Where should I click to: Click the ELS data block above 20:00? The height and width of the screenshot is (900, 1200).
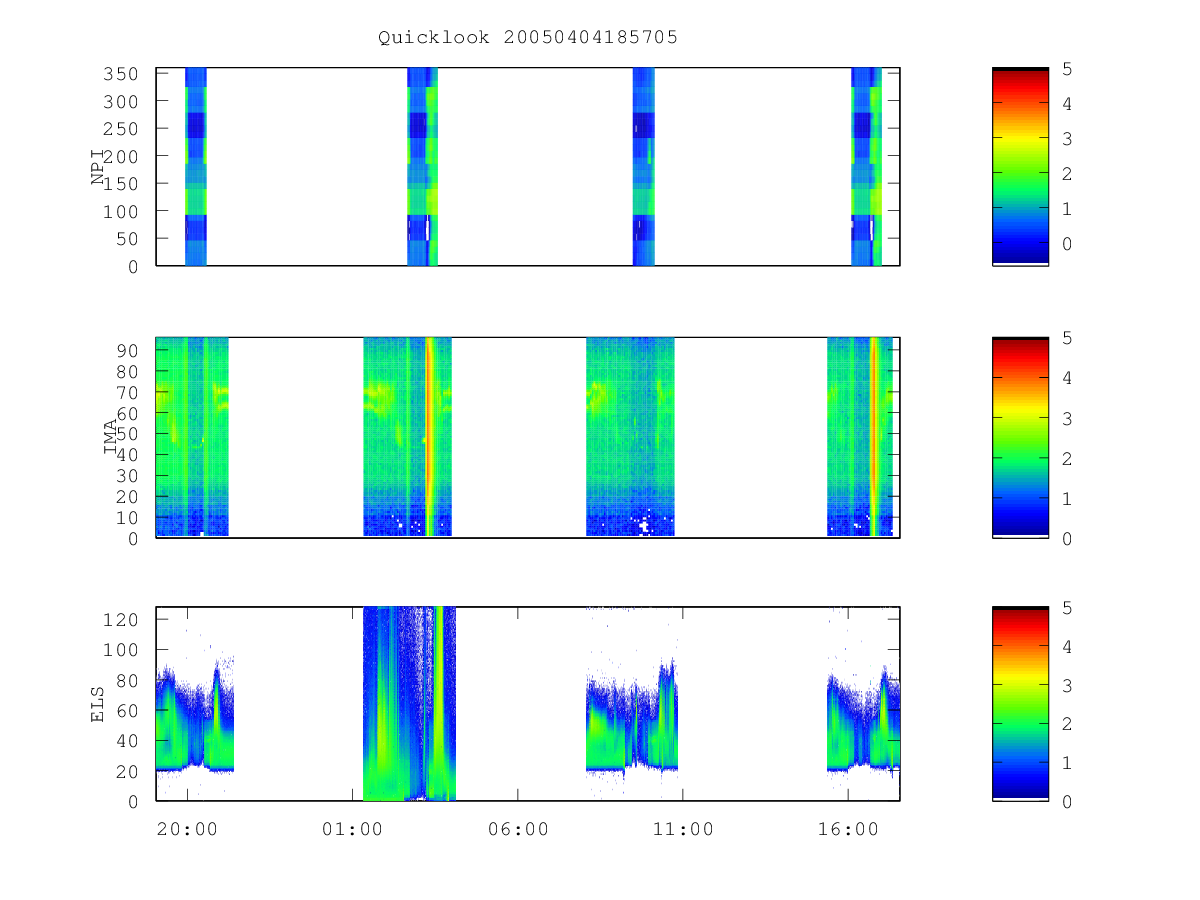point(195,720)
